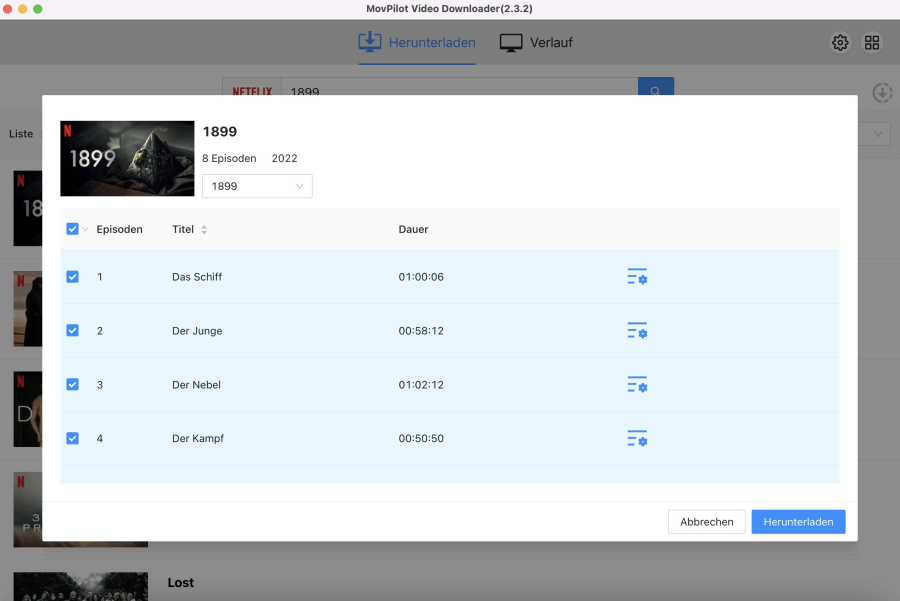The height and width of the screenshot is (601, 900).
Task: Click the blue search magnifier button
Action: pos(655,87)
